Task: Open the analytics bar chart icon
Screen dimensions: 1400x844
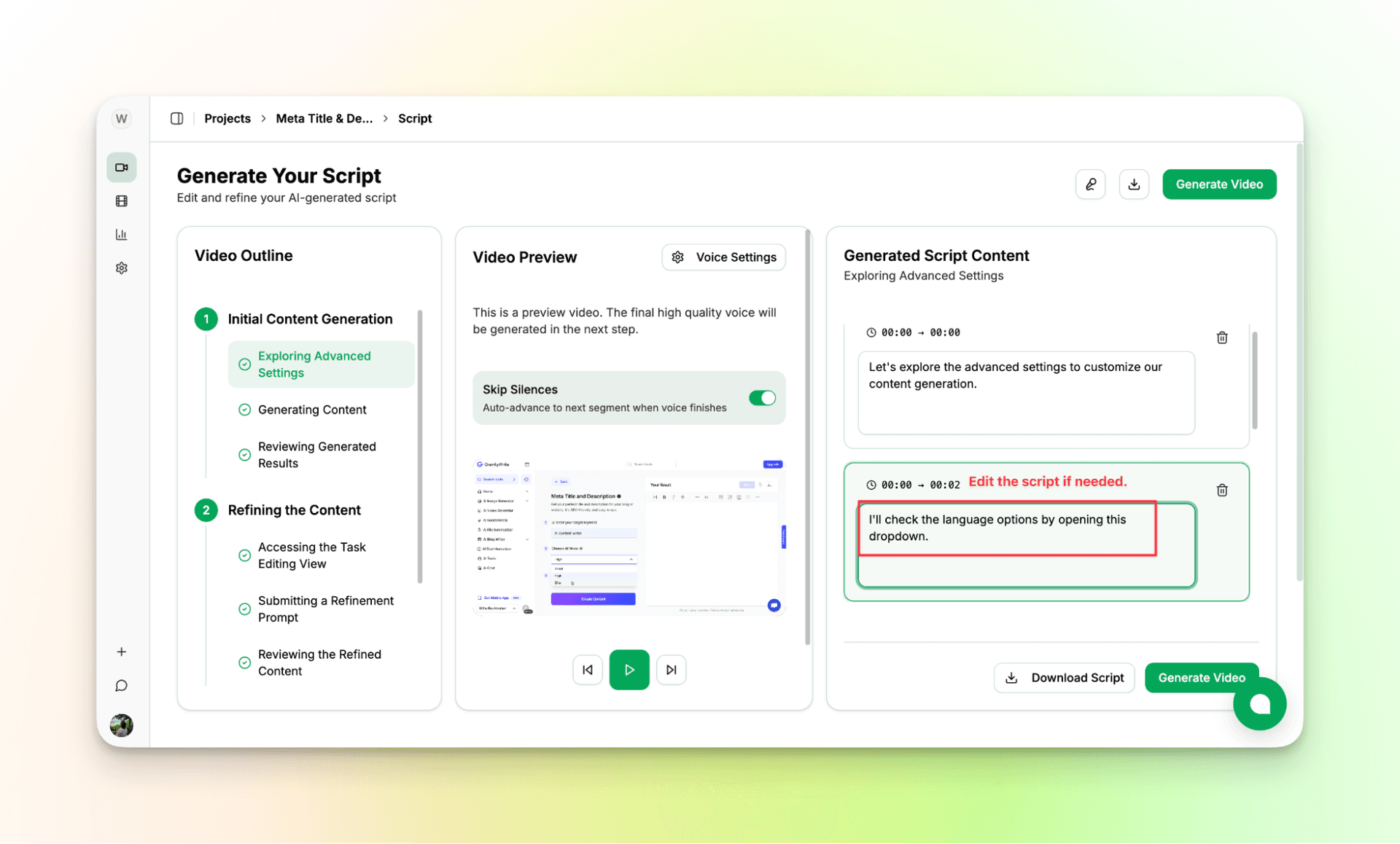Action: click(122, 235)
